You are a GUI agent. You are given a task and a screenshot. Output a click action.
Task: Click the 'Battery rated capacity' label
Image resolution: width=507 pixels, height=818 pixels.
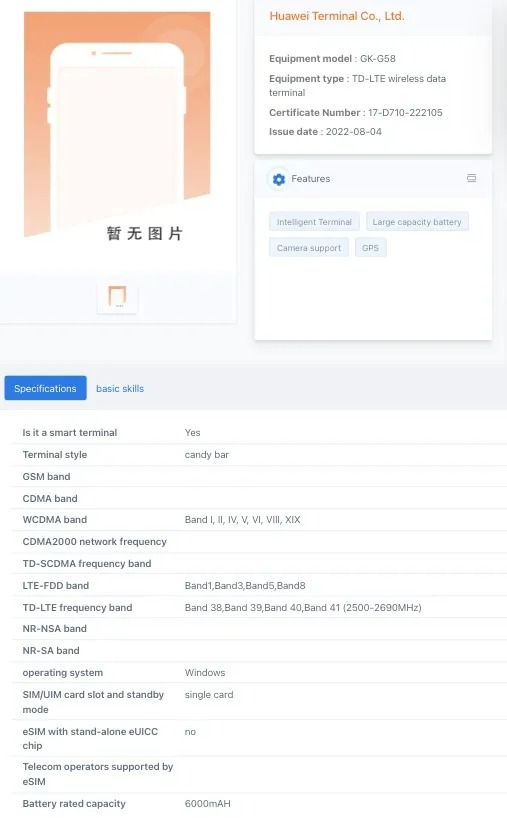(74, 803)
